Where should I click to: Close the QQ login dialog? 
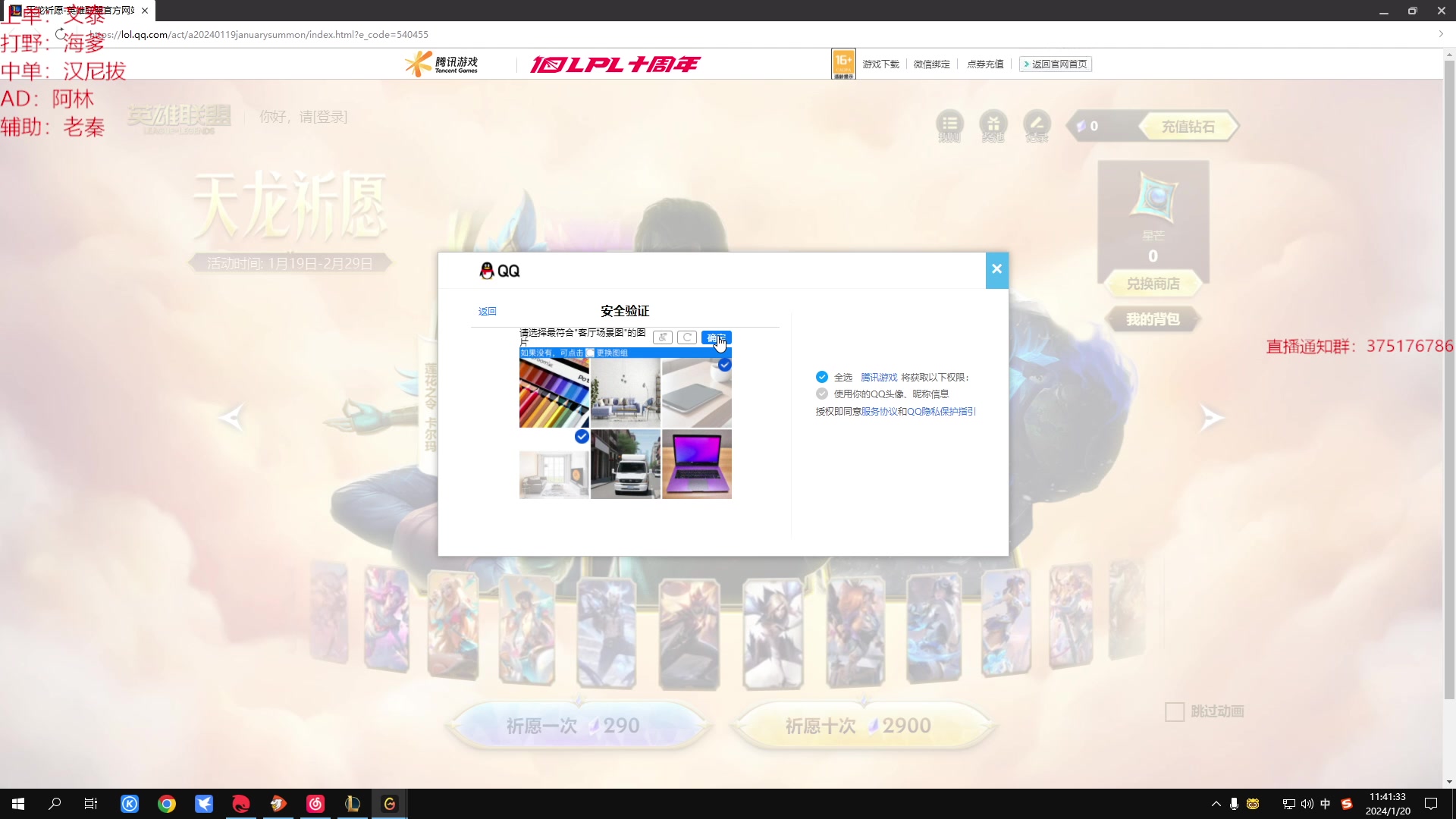pyautogui.click(x=996, y=269)
